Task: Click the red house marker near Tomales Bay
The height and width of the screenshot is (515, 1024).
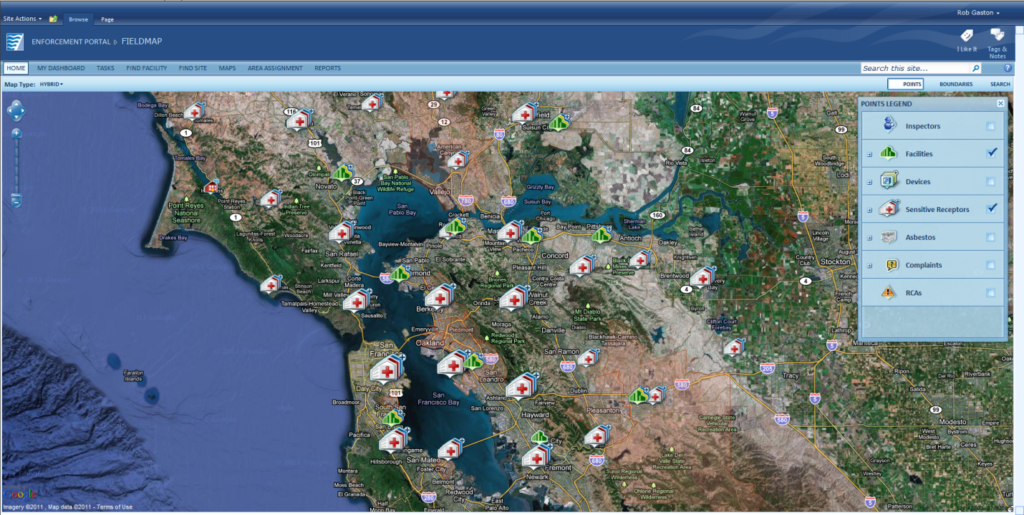Action: click(211, 187)
